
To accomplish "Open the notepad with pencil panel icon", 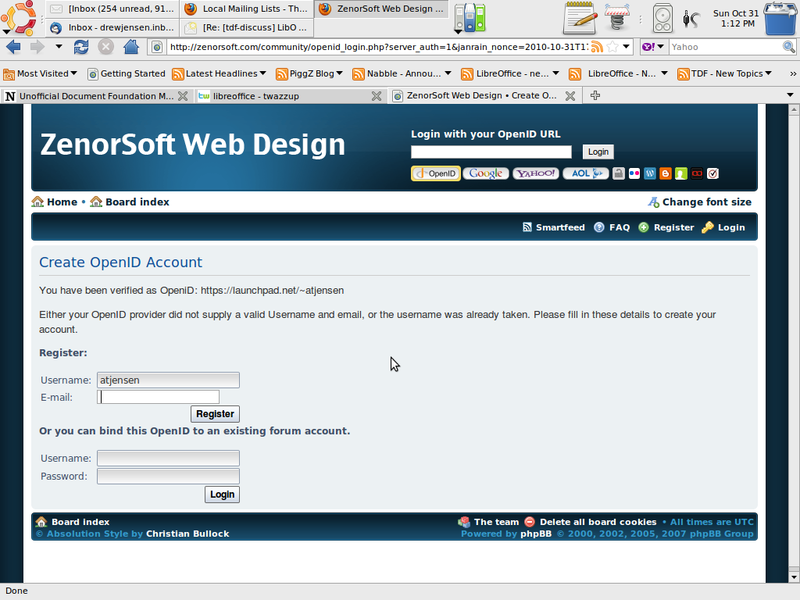I will coord(580,18).
